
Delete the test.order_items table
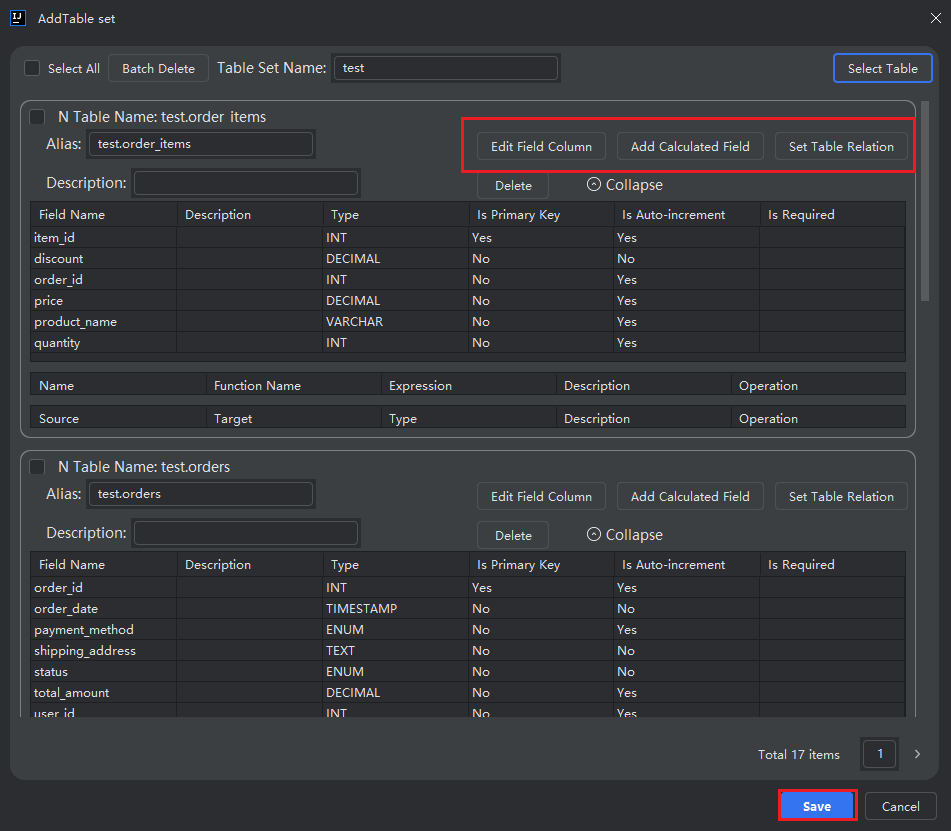(513, 185)
